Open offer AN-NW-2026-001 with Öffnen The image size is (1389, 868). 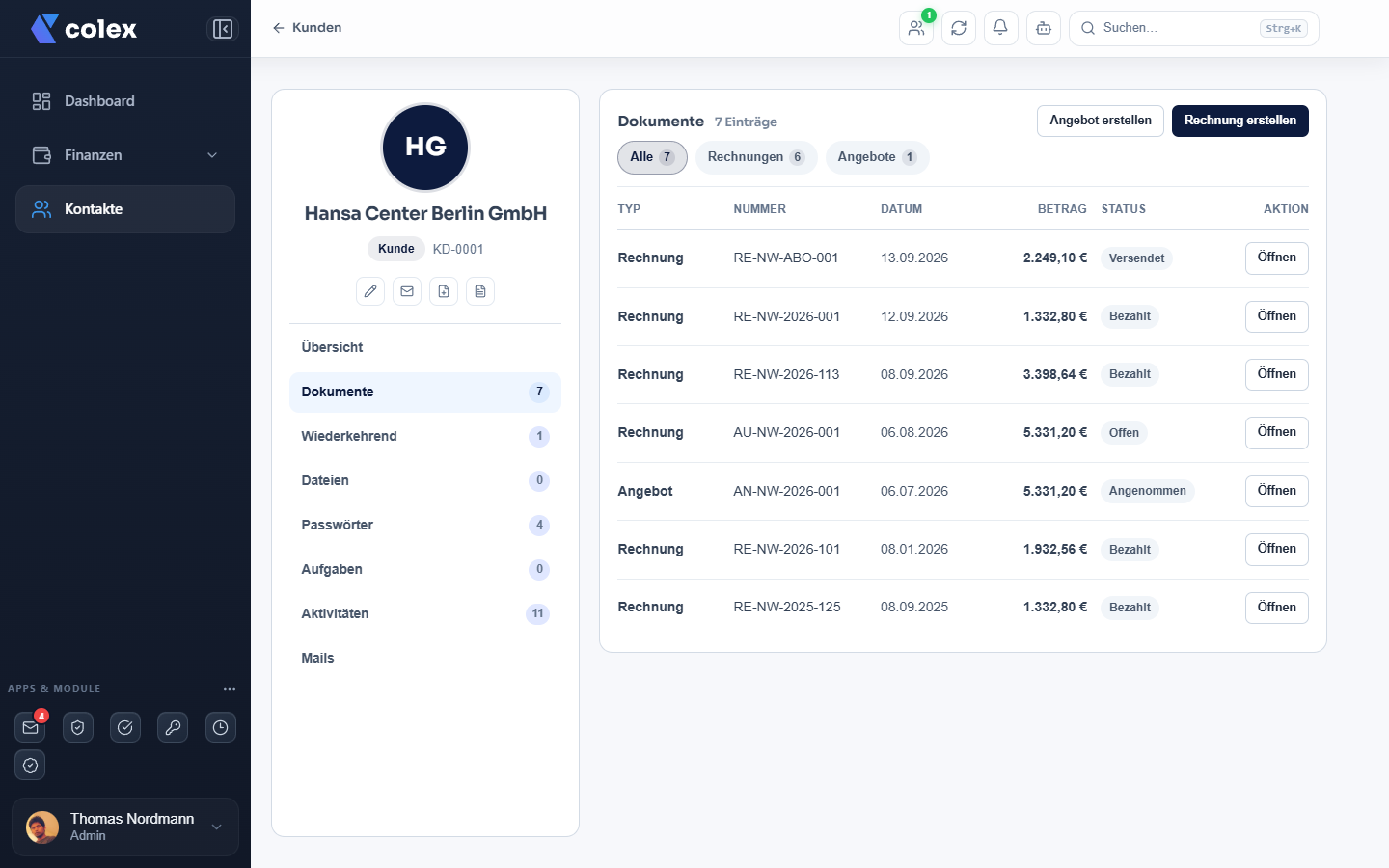(1277, 491)
